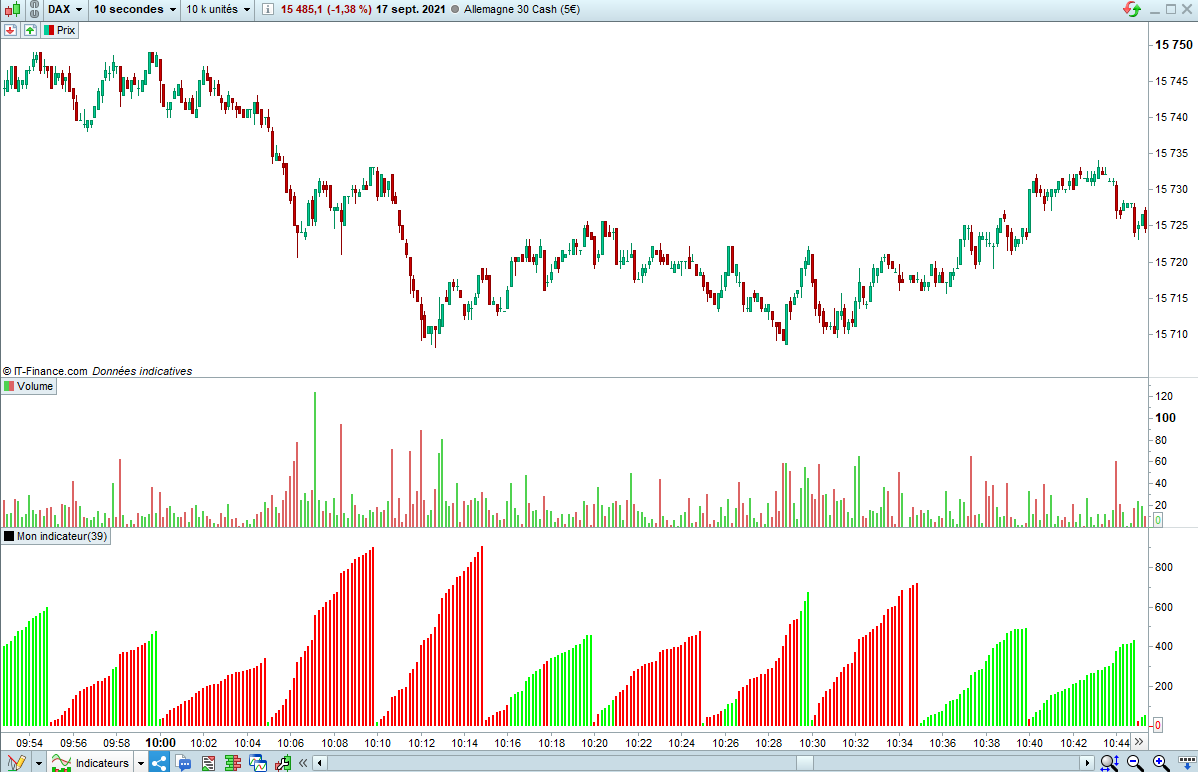Screen dimensions: 1198x772
Task: Click the Données indicatives text
Action: [x=142, y=371]
